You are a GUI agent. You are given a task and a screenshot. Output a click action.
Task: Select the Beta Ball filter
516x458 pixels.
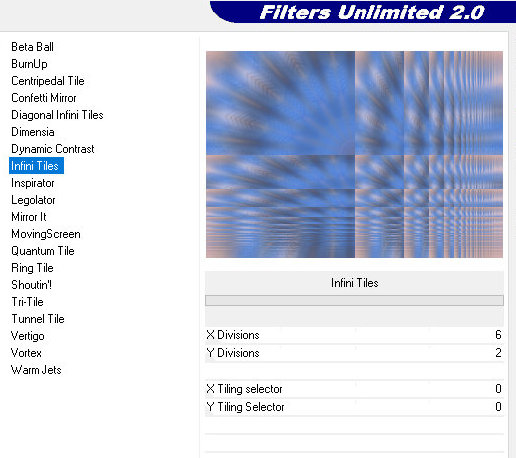click(32, 47)
